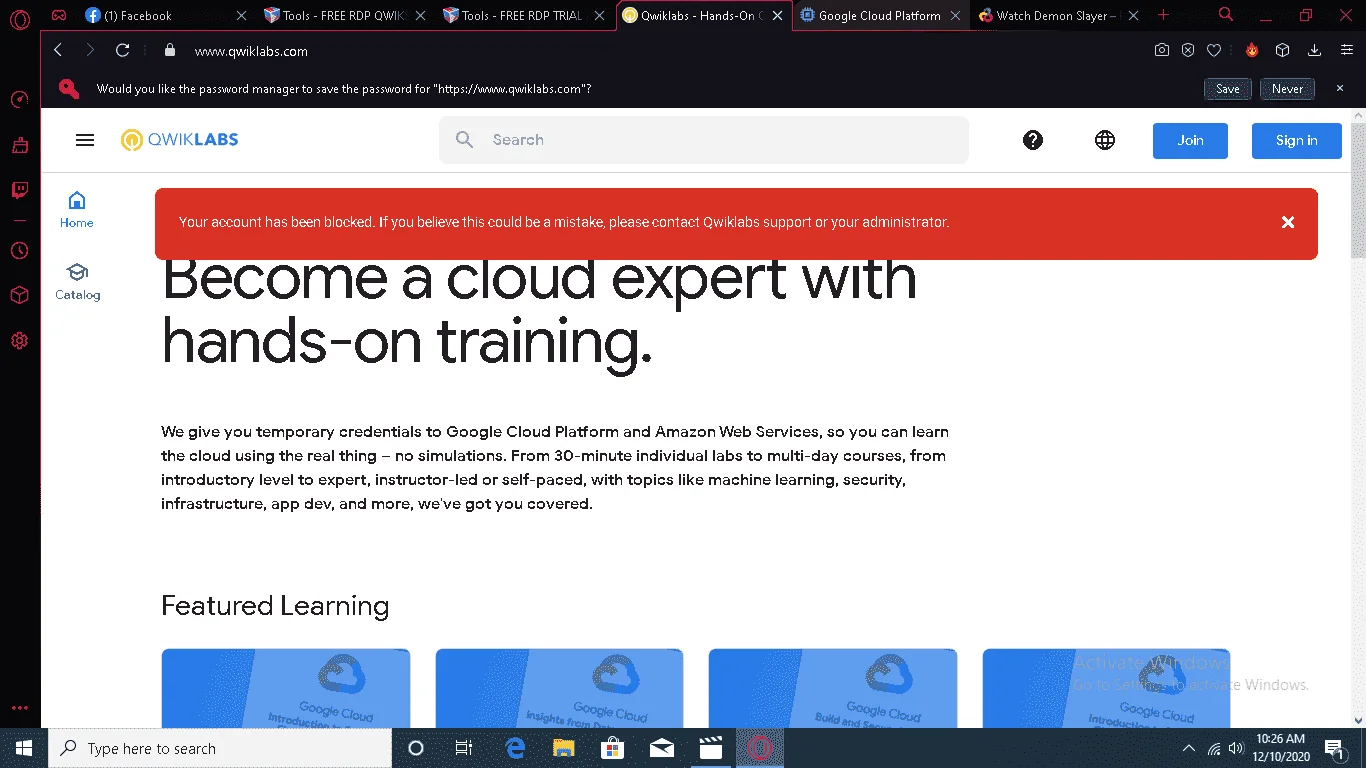Open History clock icon in sidebar
The height and width of the screenshot is (768, 1366).
(x=19, y=250)
